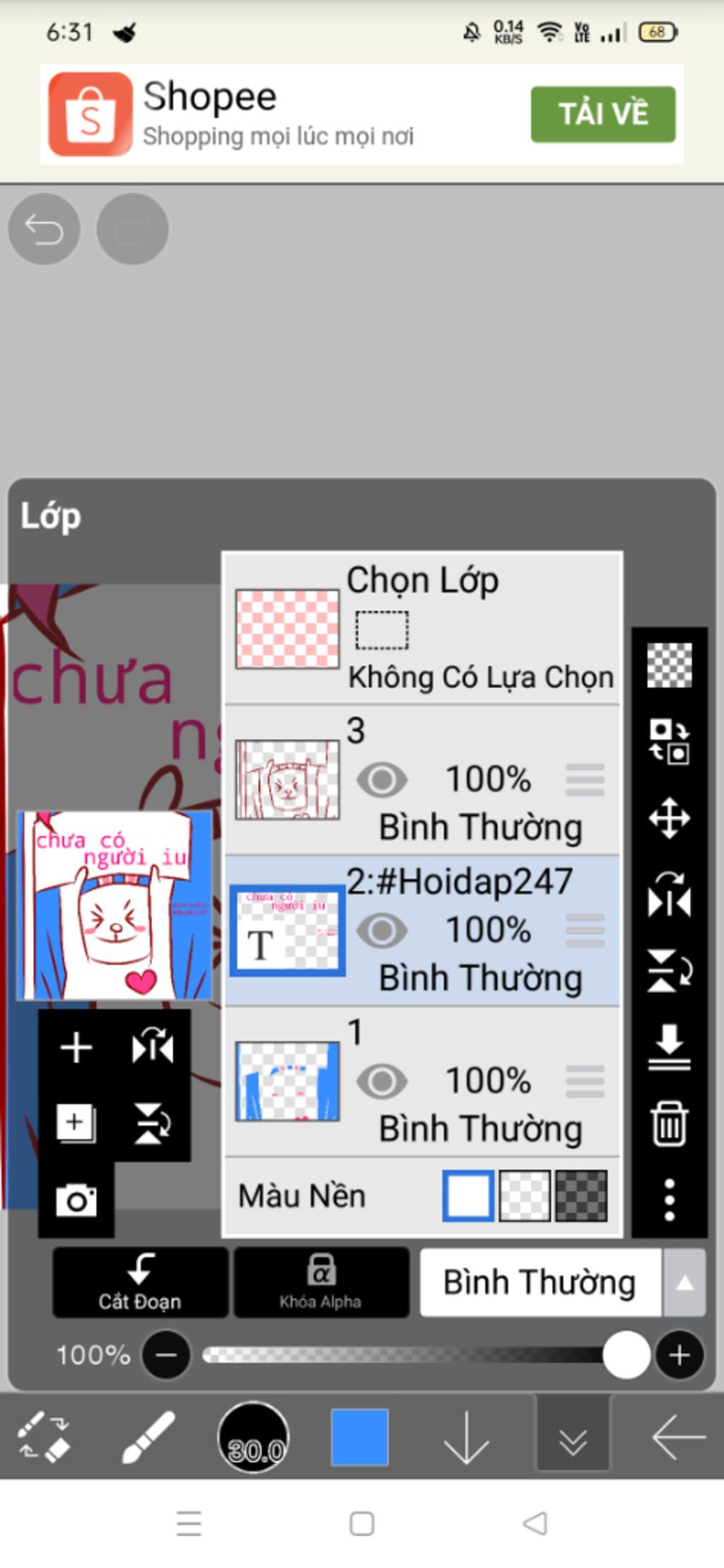Merge layer down with the download arrow icon
The image size is (724, 1568).
coord(669,1047)
